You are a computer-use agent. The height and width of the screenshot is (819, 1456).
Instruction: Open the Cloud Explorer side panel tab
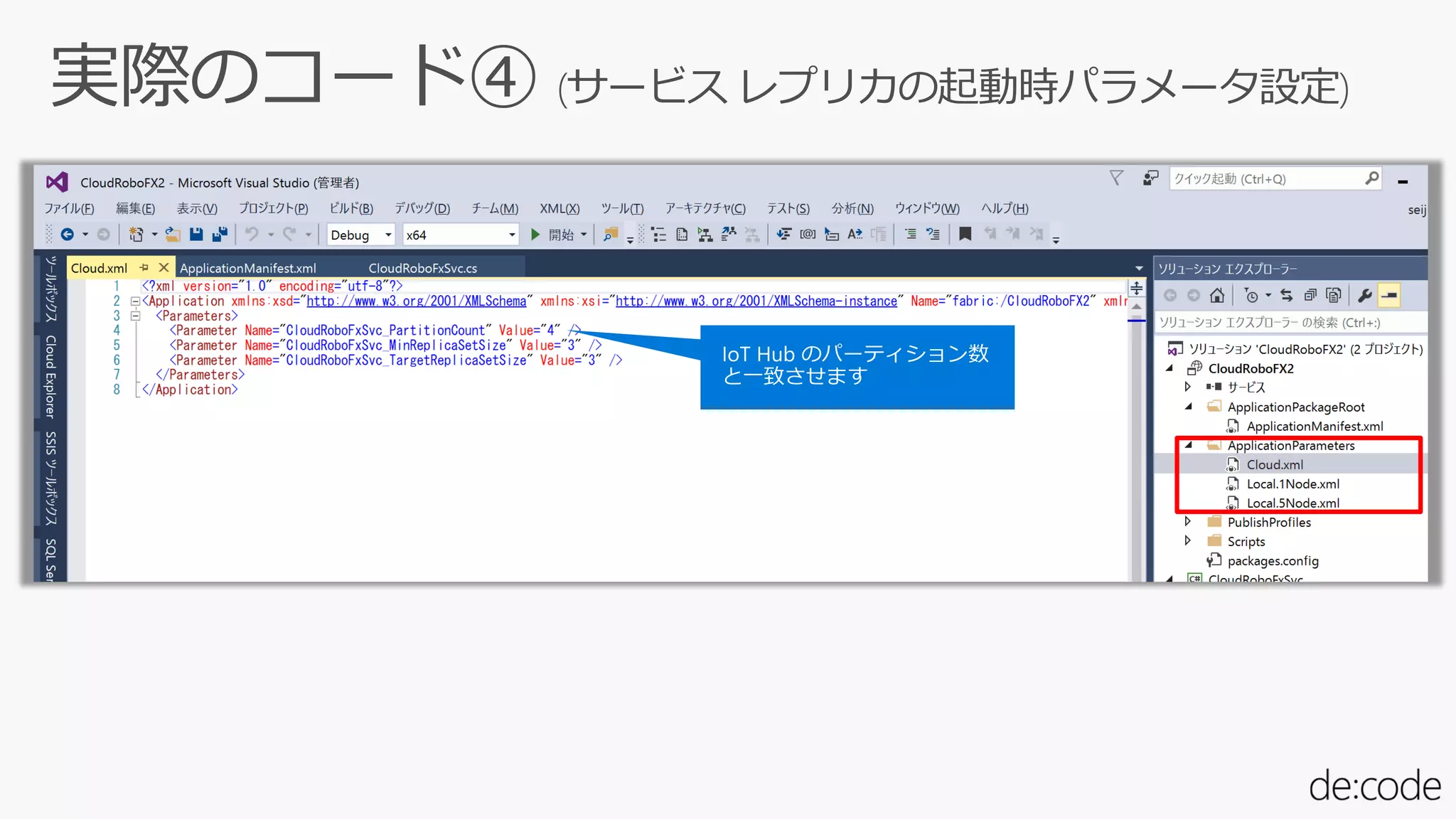[x=50, y=377]
